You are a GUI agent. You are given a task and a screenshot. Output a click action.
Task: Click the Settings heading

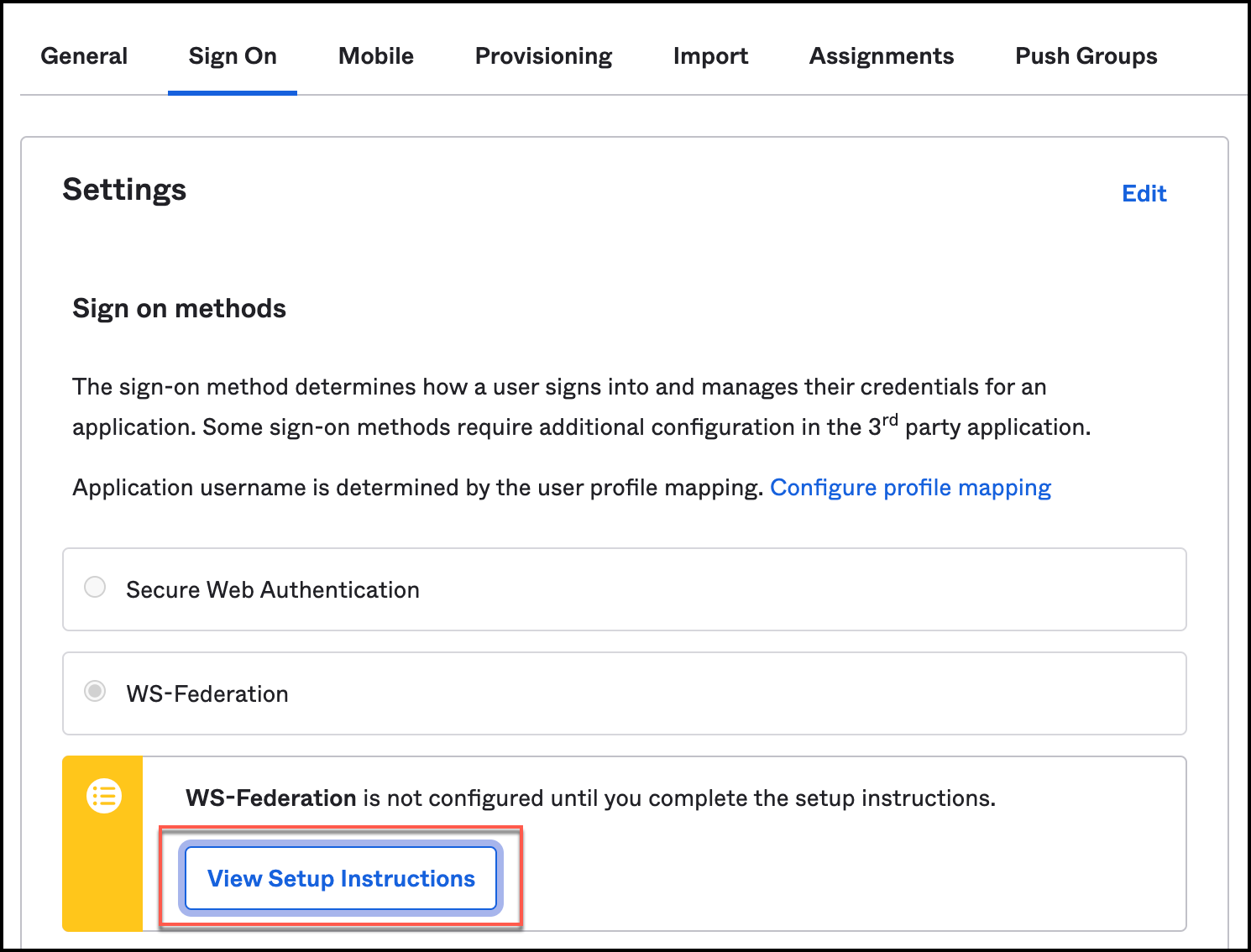tap(124, 190)
